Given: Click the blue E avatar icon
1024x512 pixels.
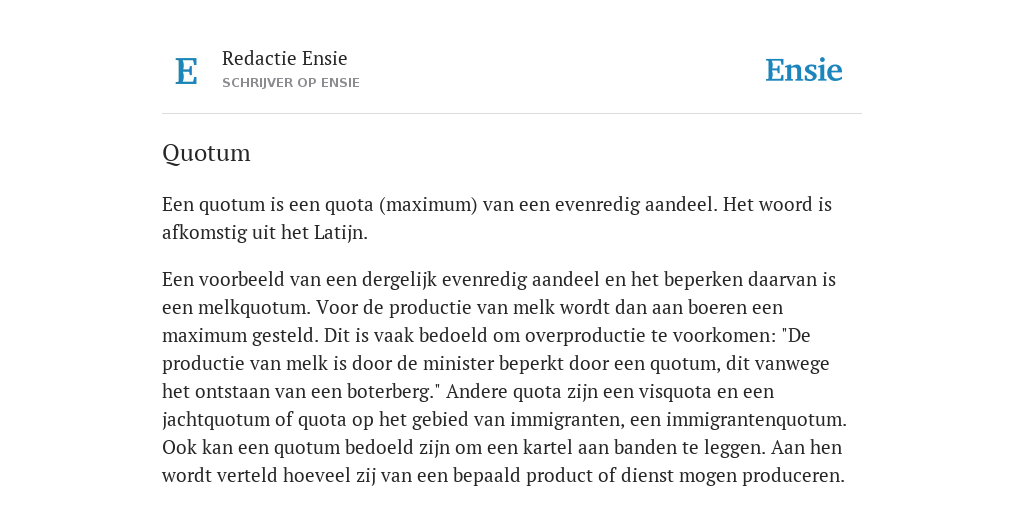Looking at the screenshot, I should tap(186, 71).
